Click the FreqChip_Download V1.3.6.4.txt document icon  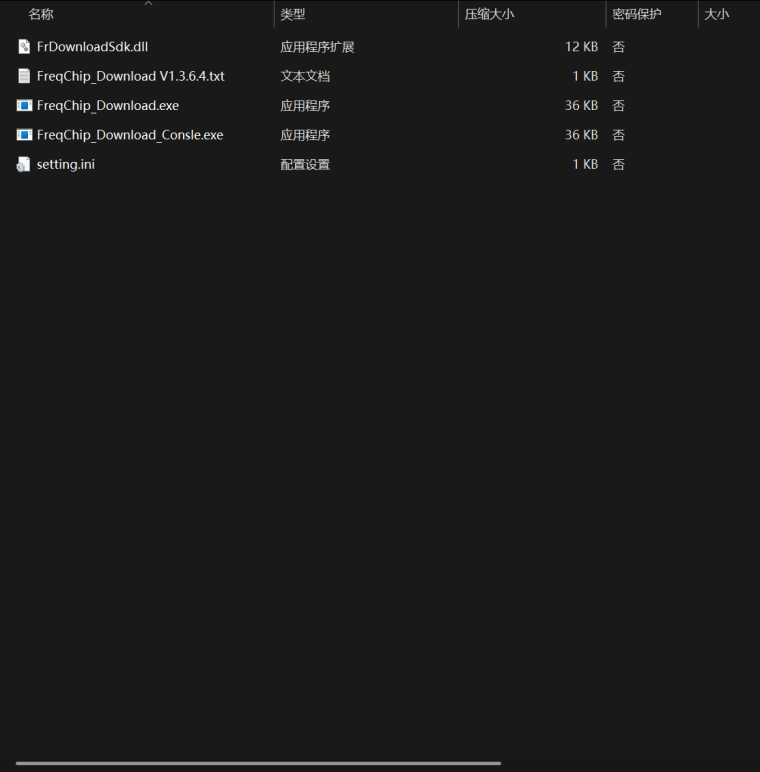24,76
